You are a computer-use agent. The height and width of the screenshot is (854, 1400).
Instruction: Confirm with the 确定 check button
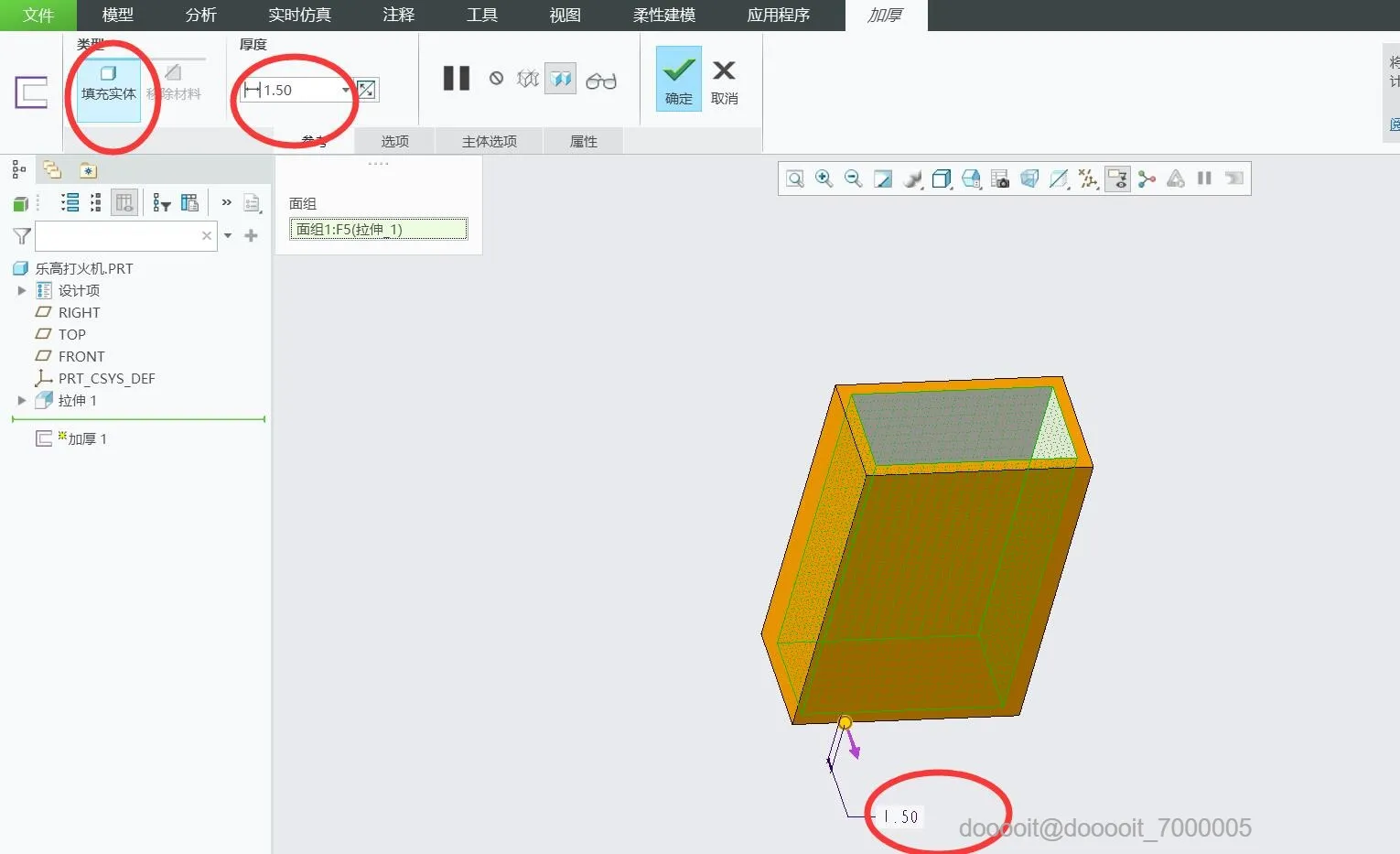pyautogui.click(x=679, y=79)
